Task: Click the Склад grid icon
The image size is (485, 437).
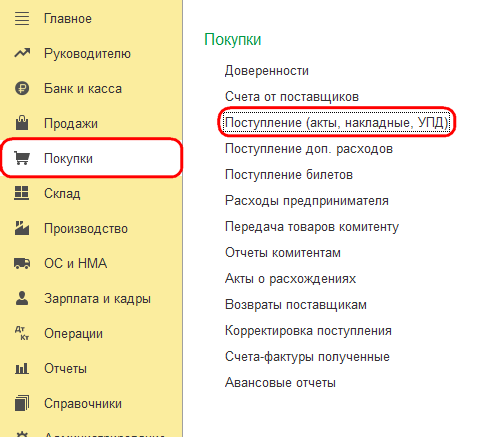Action: (22, 193)
